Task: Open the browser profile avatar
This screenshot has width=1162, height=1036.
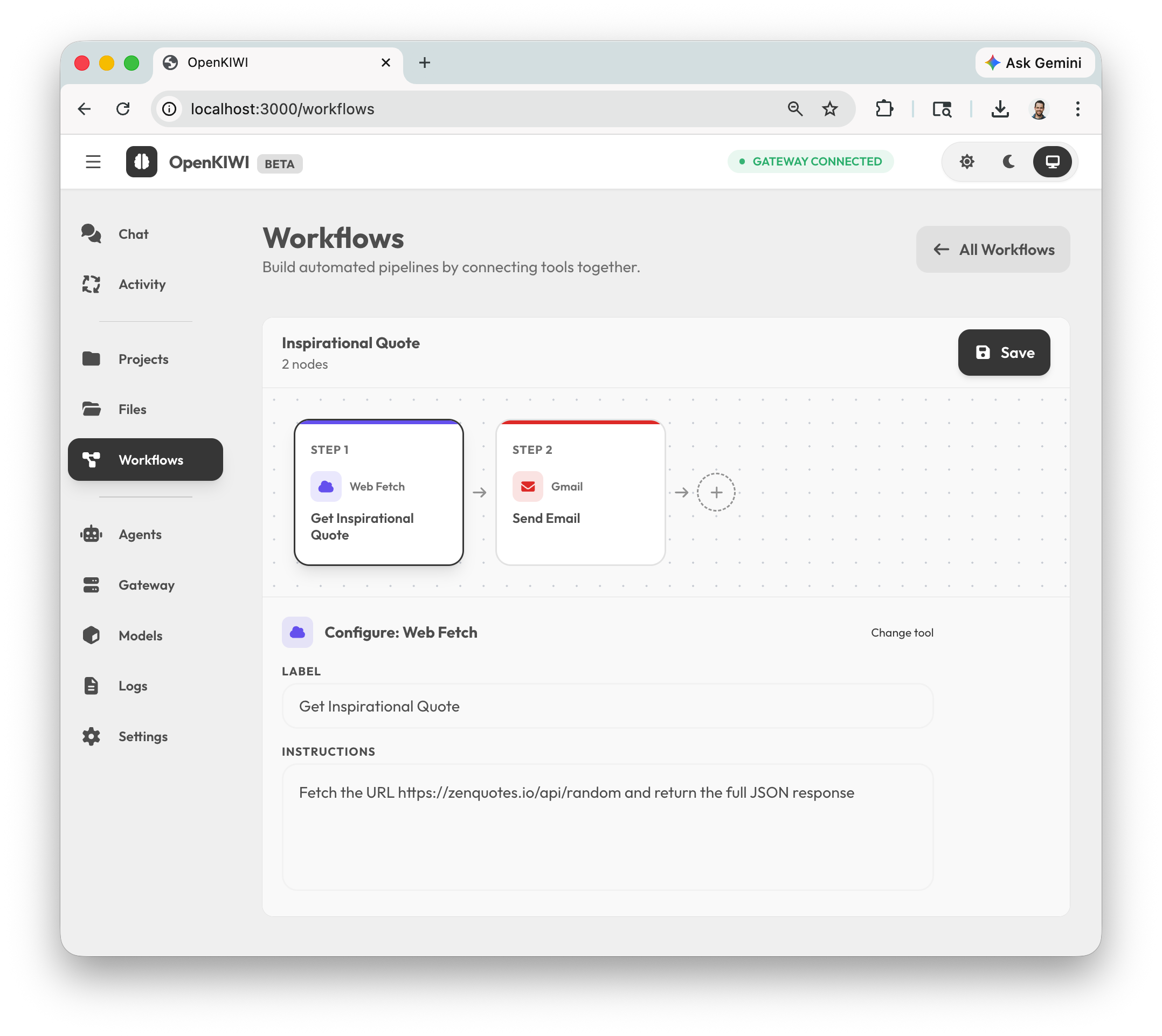Action: click(1039, 109)
